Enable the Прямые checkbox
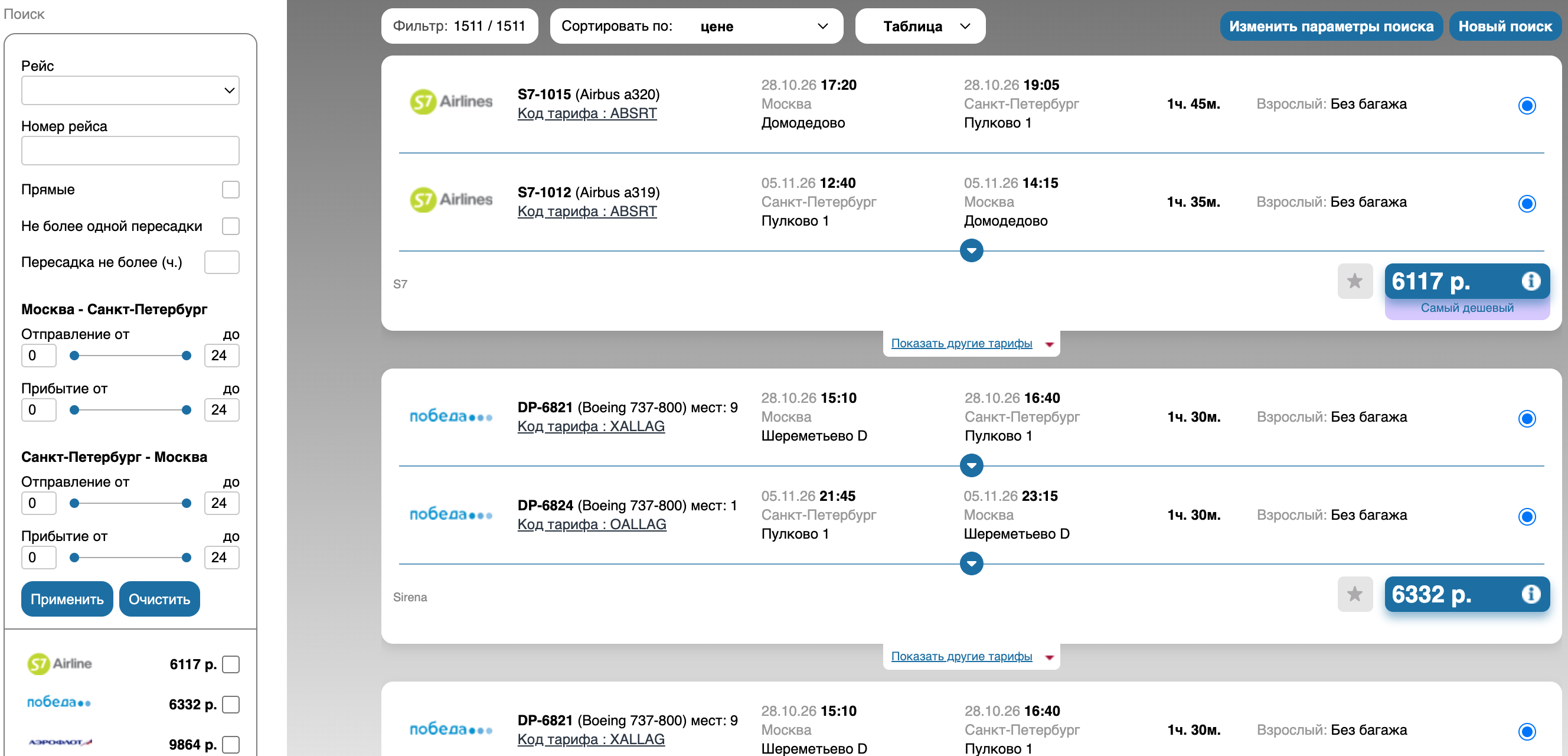Screen dimensions: 1568x756 pos(231,190)
